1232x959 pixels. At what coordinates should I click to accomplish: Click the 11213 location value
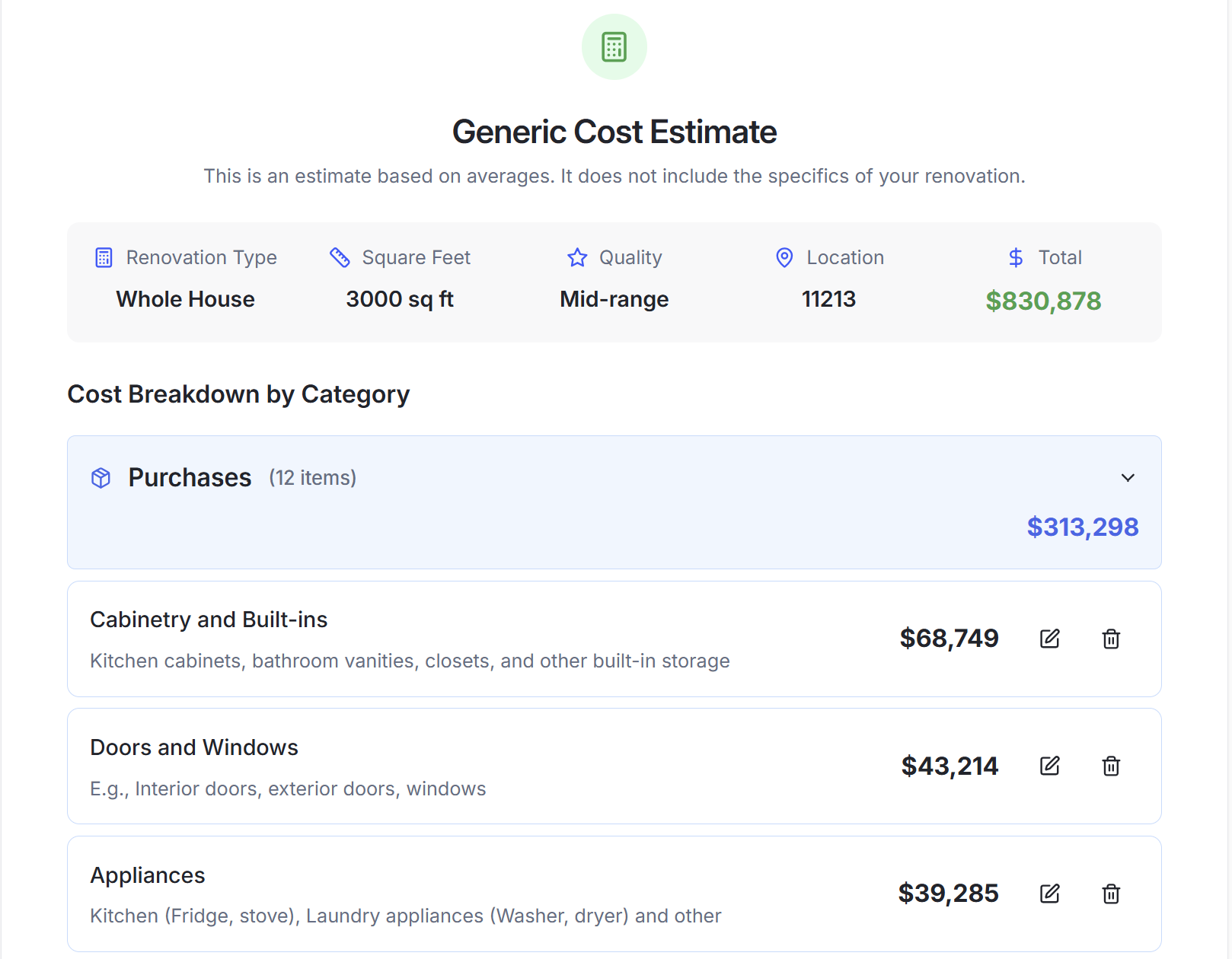(x=828, y=299)
